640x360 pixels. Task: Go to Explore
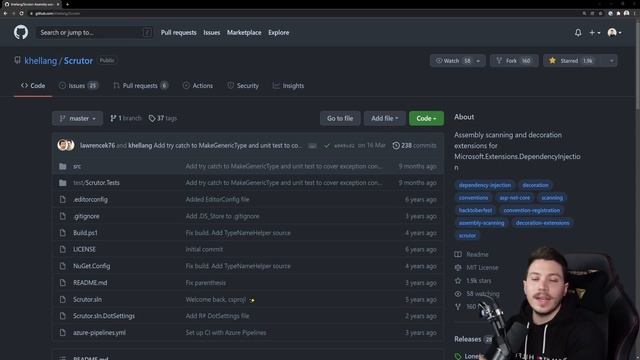pos(278,33)
